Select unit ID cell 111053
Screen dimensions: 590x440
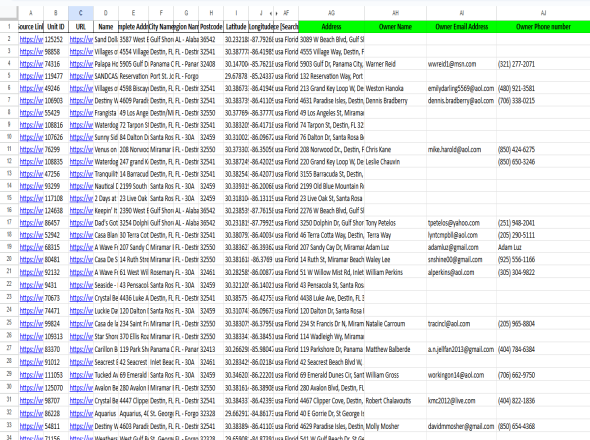pos(56,375)
